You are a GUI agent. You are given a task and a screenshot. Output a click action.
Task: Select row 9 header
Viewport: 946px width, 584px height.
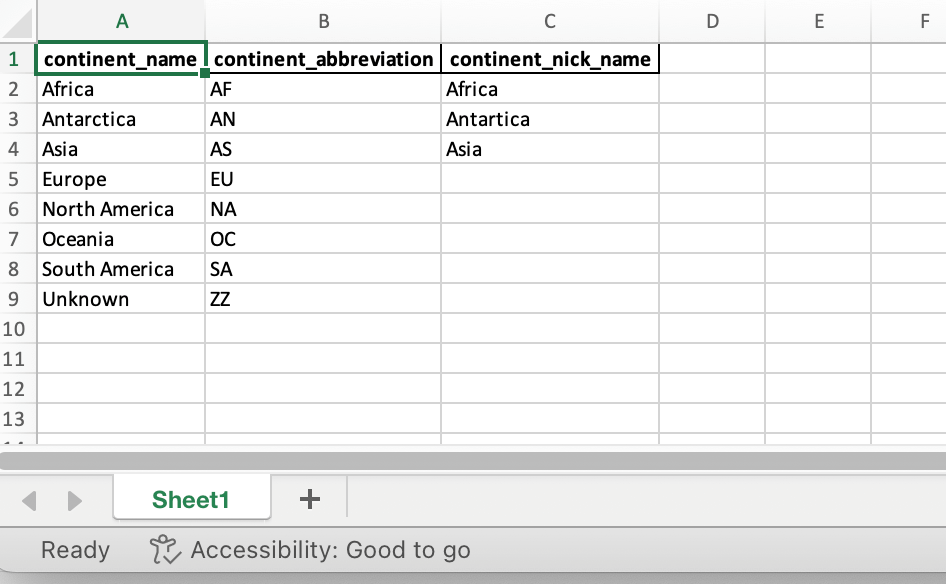(x=14, y=299)
